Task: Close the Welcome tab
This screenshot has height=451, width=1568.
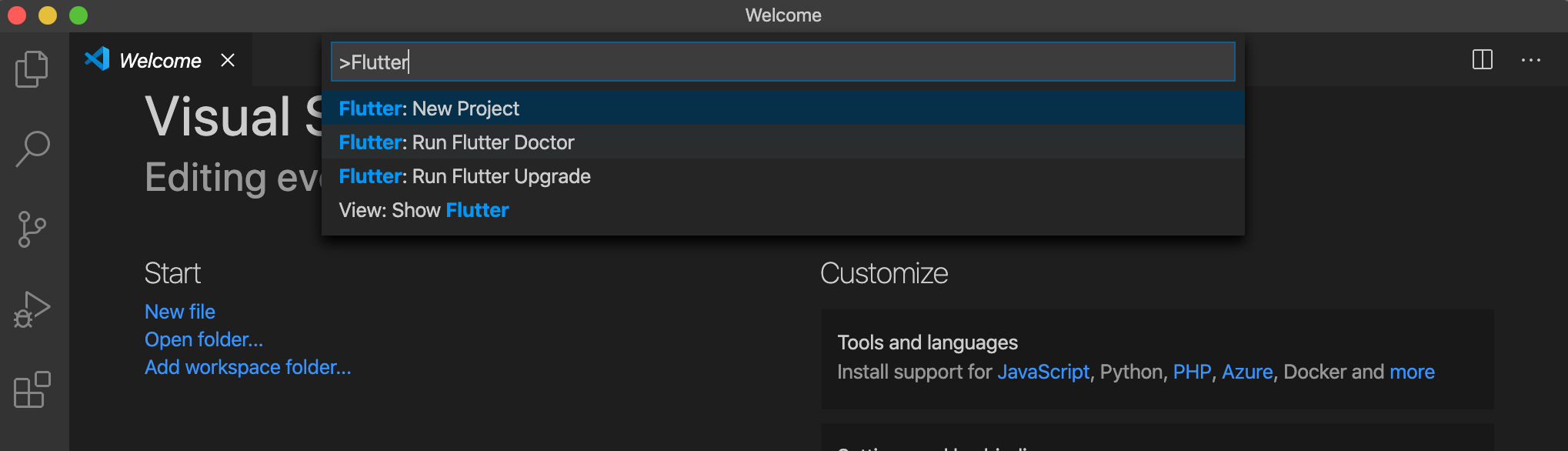Action: pyautogui.click(x=228, y=60)
